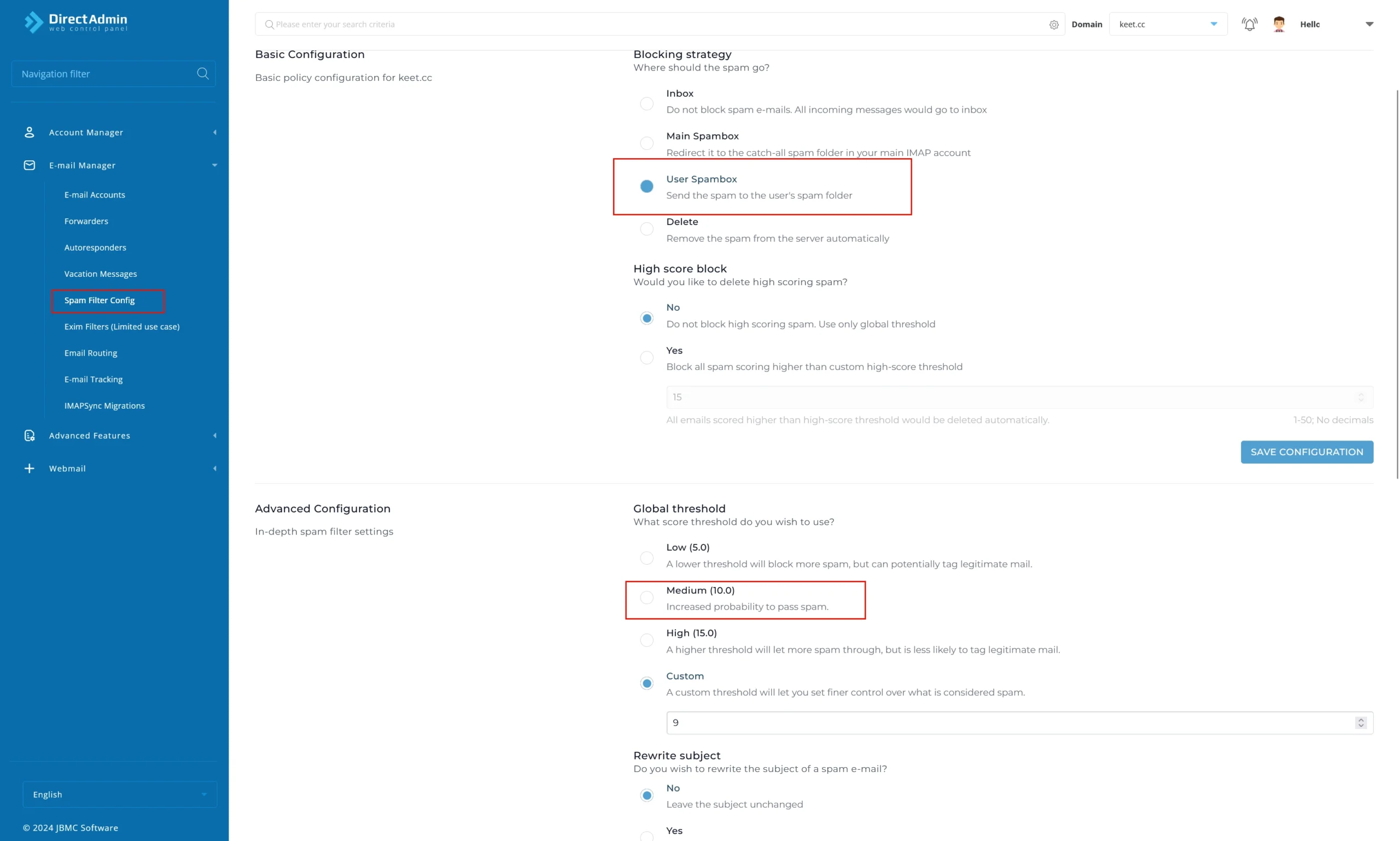Select Delete spam automatically option
Screen dimensions: 1400x841
646,229
